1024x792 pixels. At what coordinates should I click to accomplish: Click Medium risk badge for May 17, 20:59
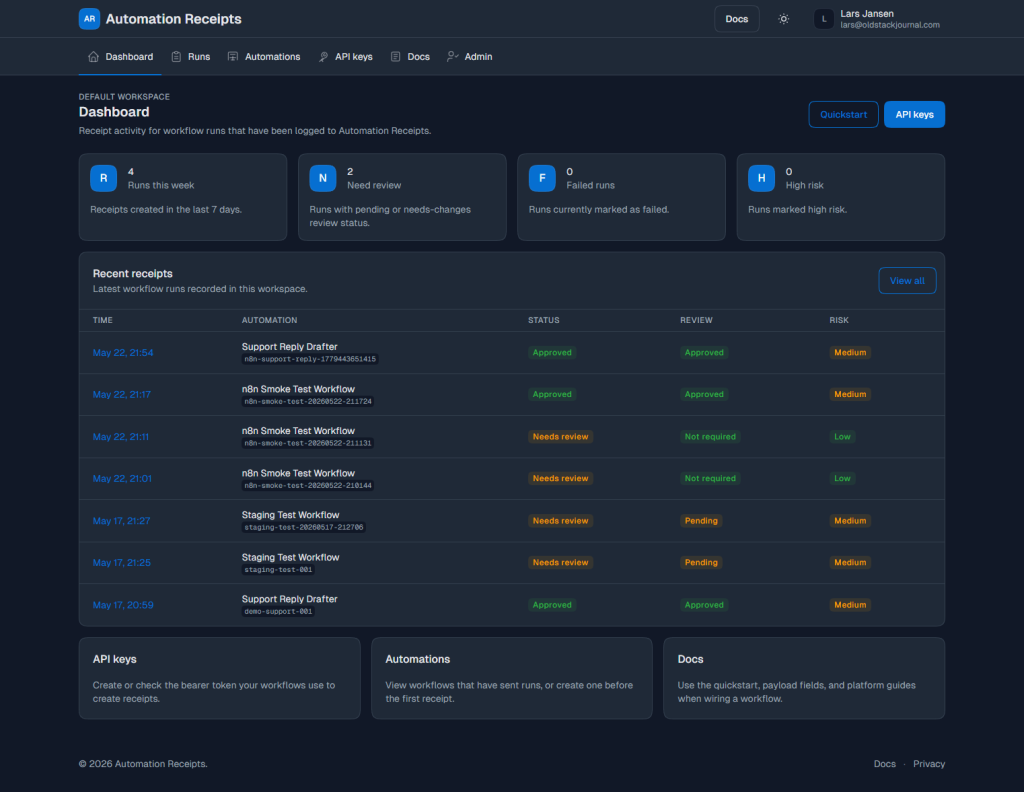pyautogui.click(x=850, y=605)
